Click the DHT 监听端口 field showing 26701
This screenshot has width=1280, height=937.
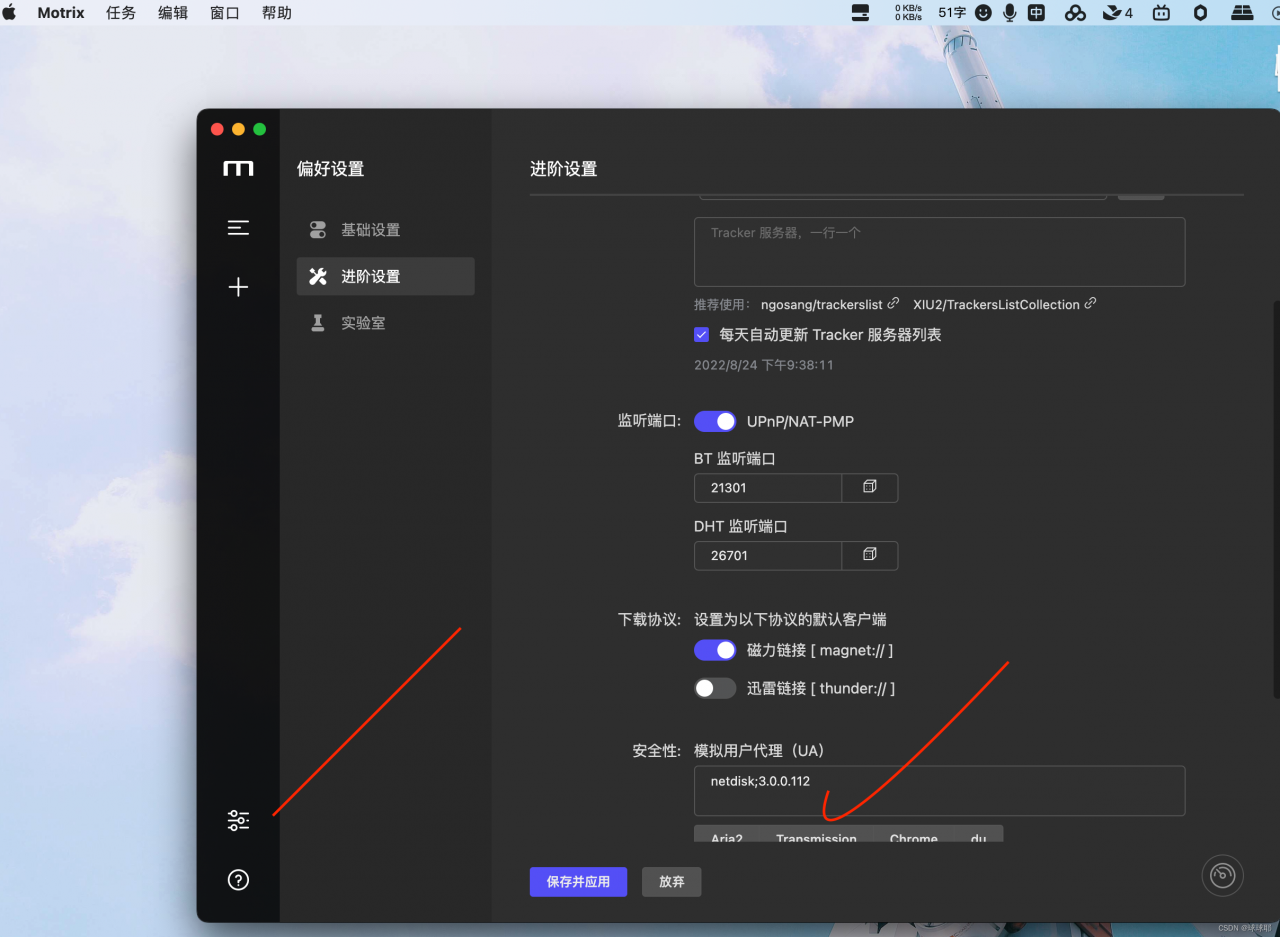[768, 556]
